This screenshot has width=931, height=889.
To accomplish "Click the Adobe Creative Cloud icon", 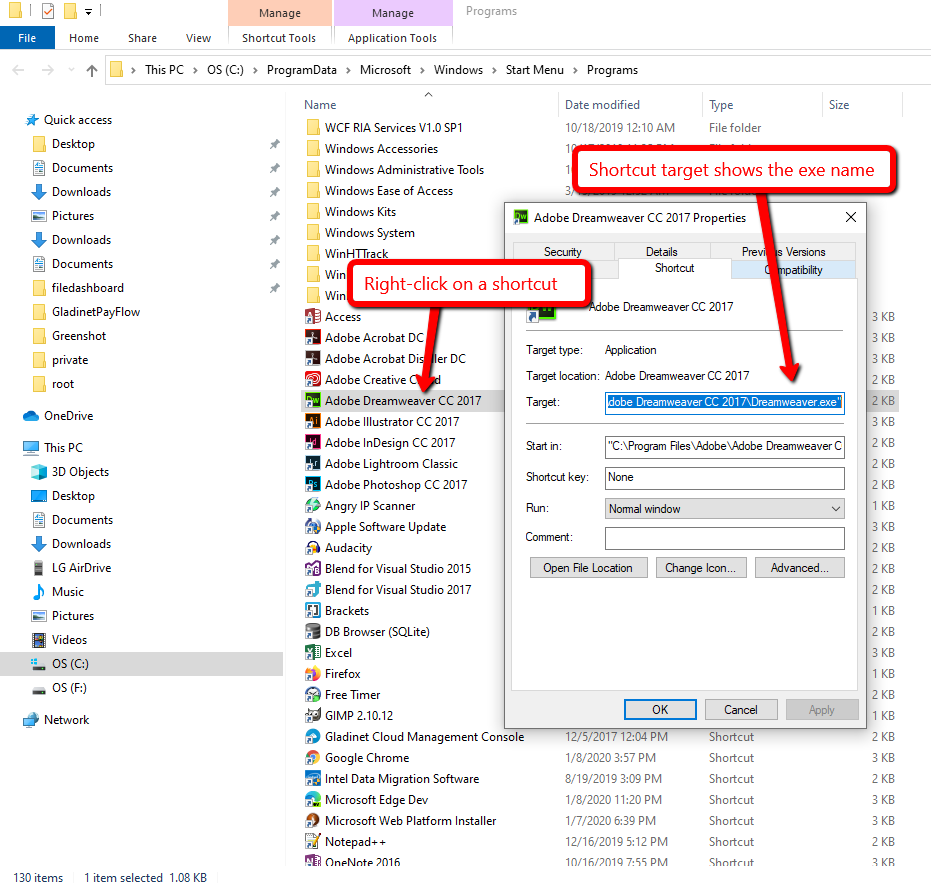I will [x=313, y=379].
